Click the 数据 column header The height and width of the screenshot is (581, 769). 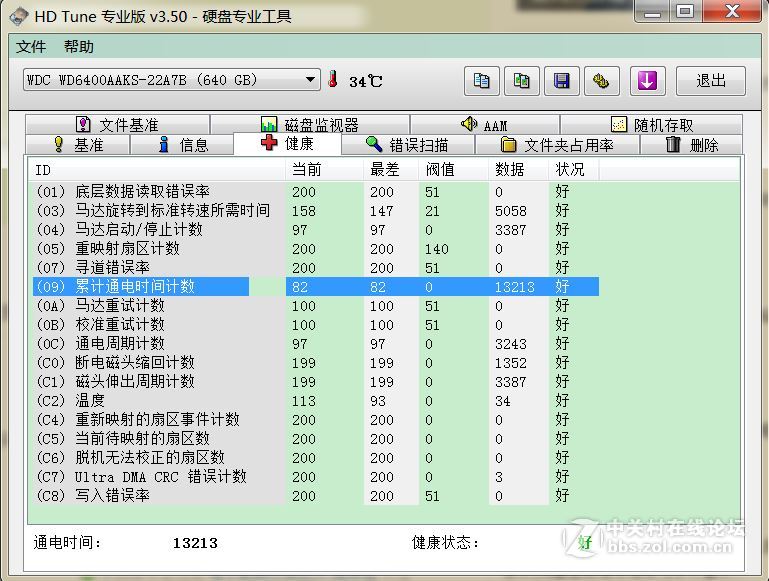[x=519, y=170]
